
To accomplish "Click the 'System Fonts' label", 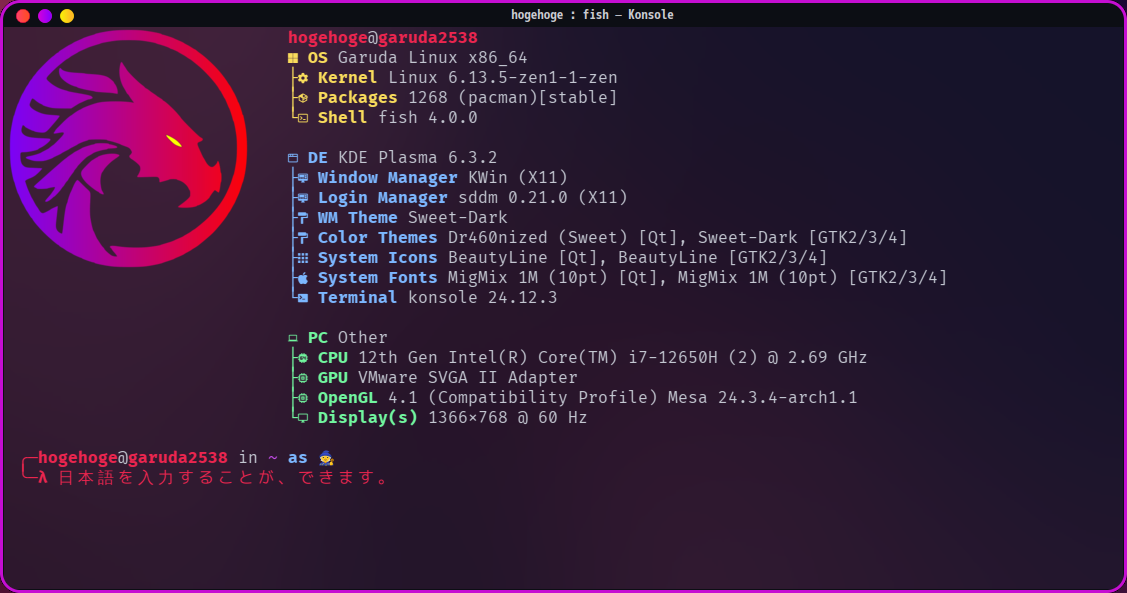I will click(377, 277).
